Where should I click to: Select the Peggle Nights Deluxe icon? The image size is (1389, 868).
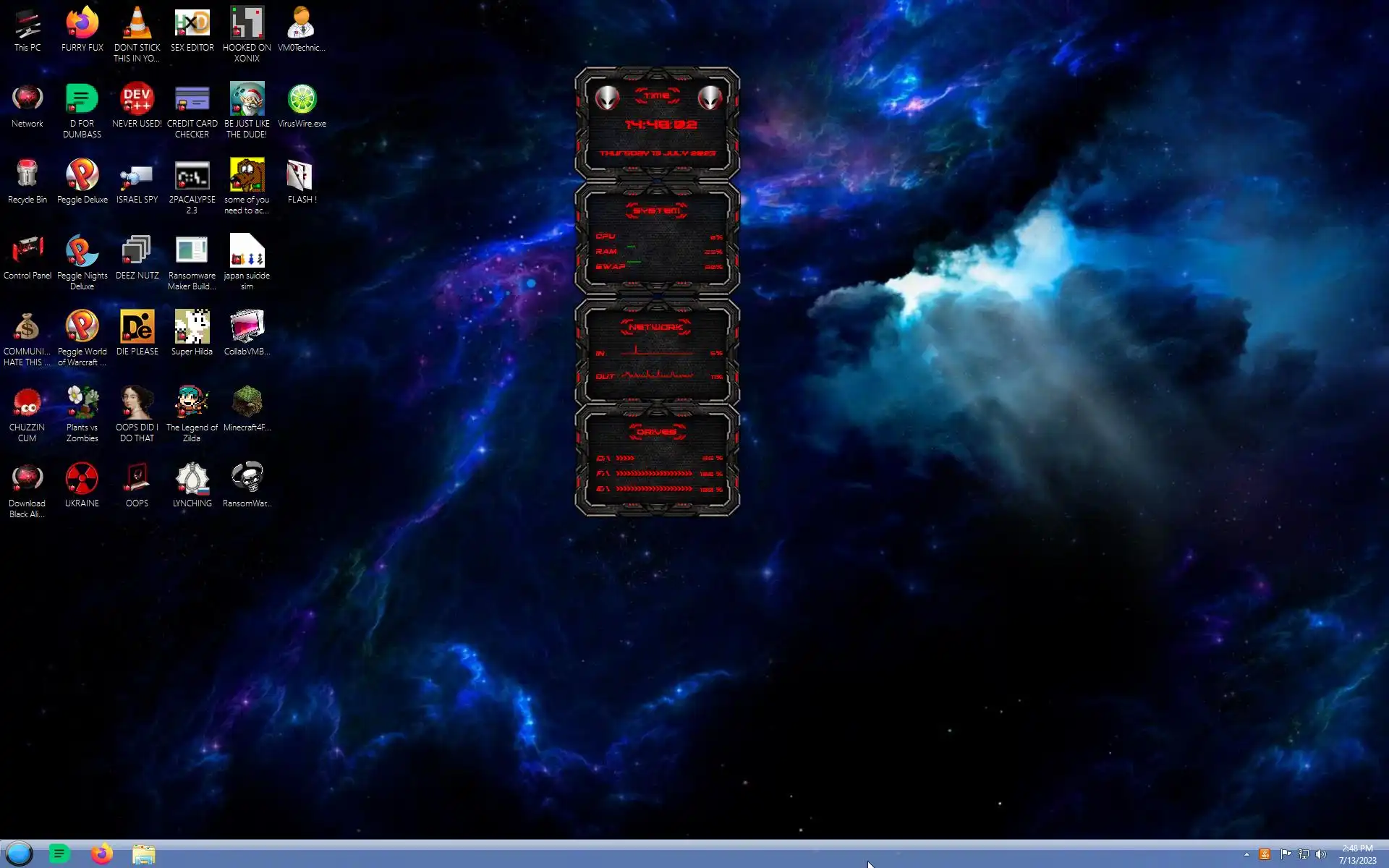[x=82, y=252]
